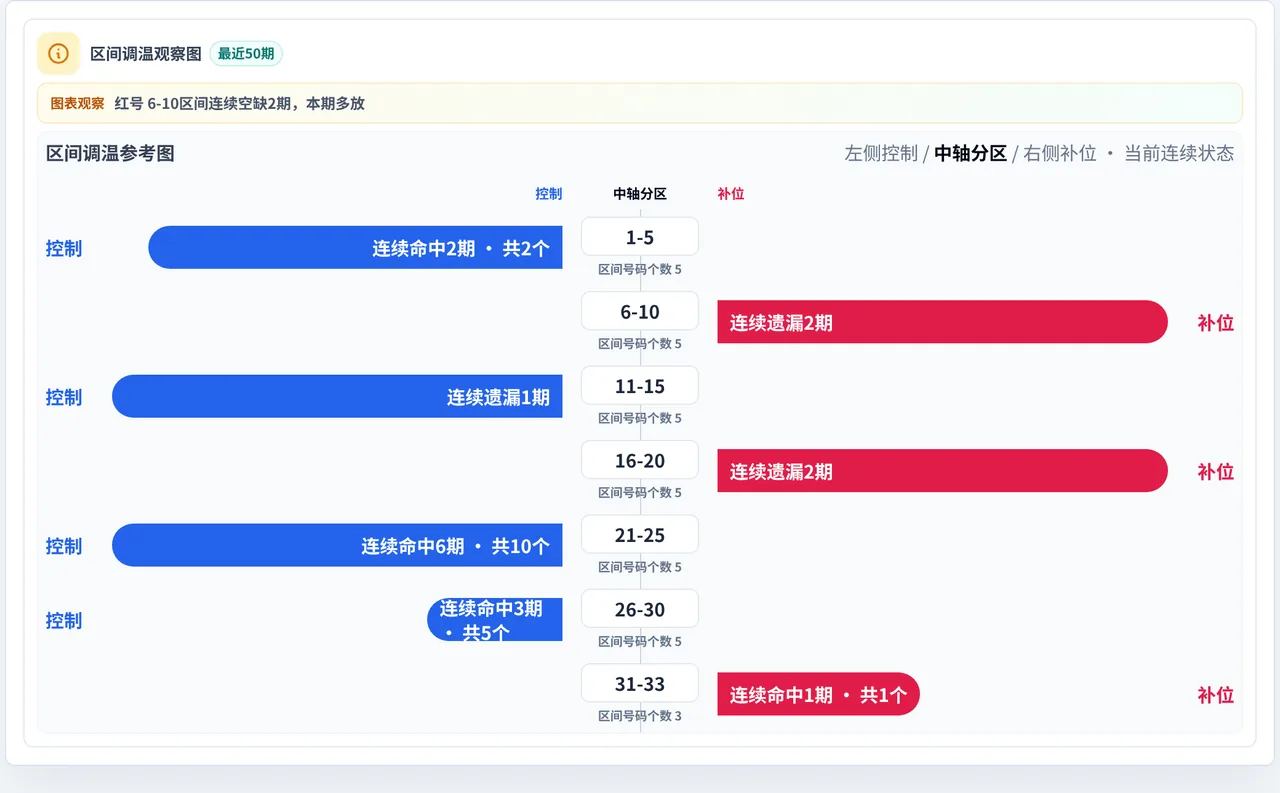
Task: Click the blue 控制 column header
Action: (549, 194)
